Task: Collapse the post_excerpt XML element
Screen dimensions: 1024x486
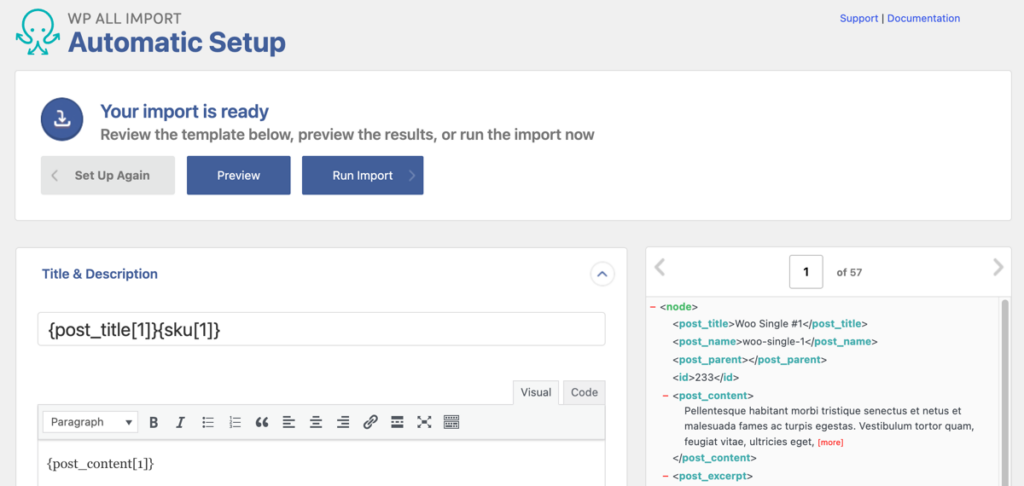Action: (x=665, y=476)
